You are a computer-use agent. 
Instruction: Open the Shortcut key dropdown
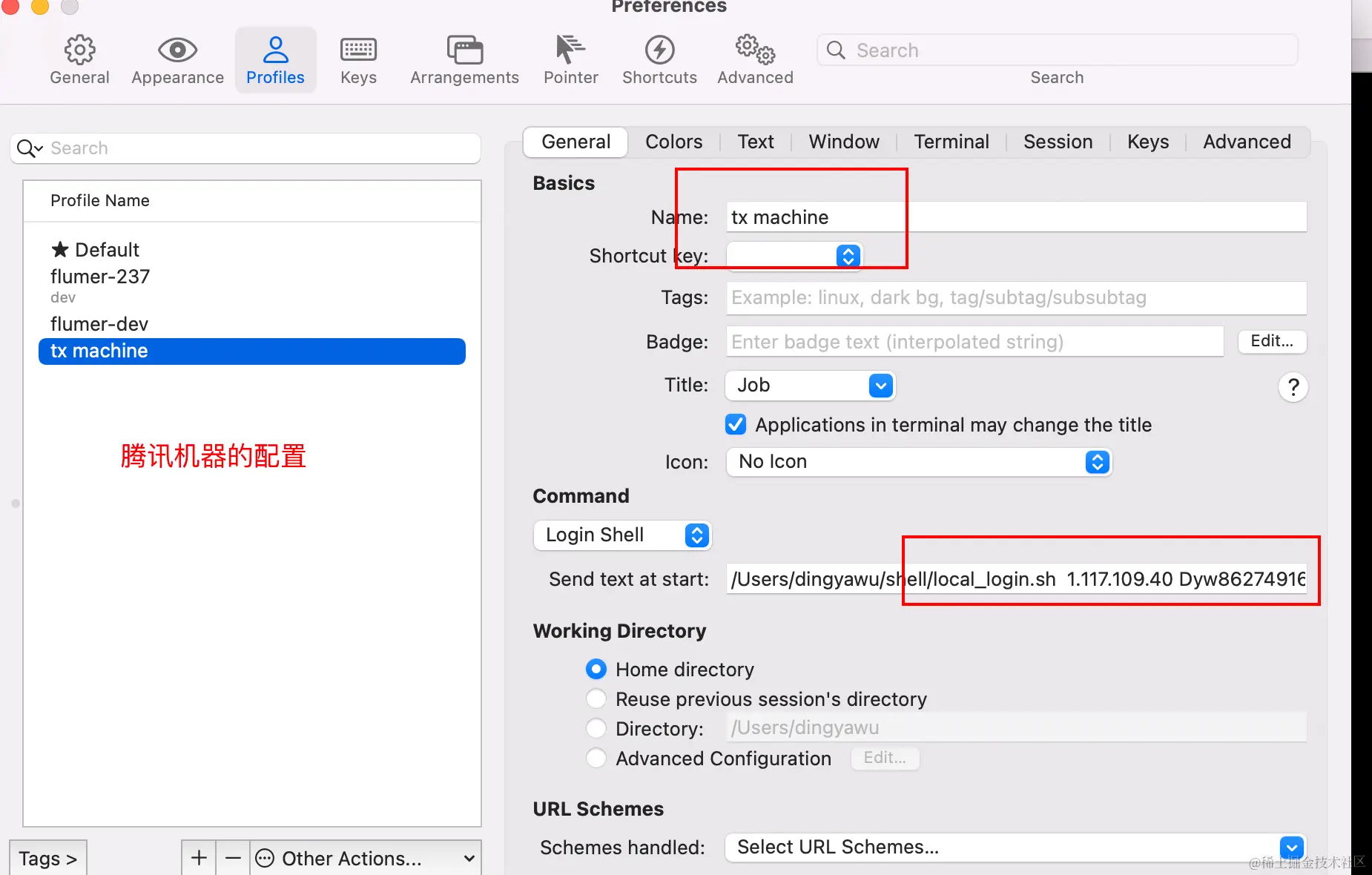click(794, 256)
